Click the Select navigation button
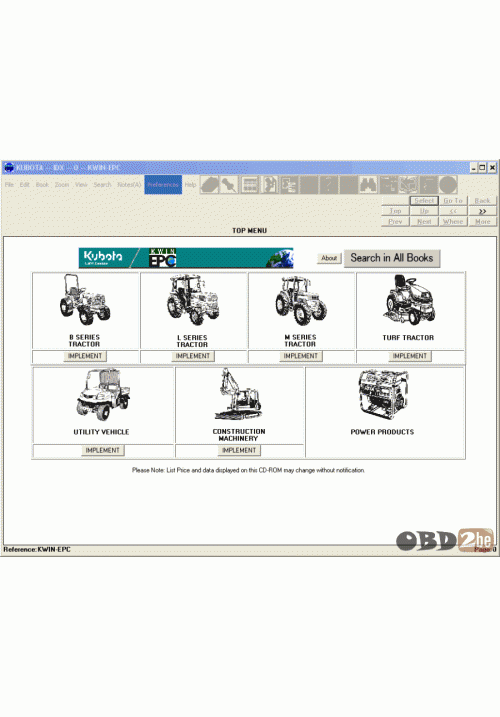 424,201
